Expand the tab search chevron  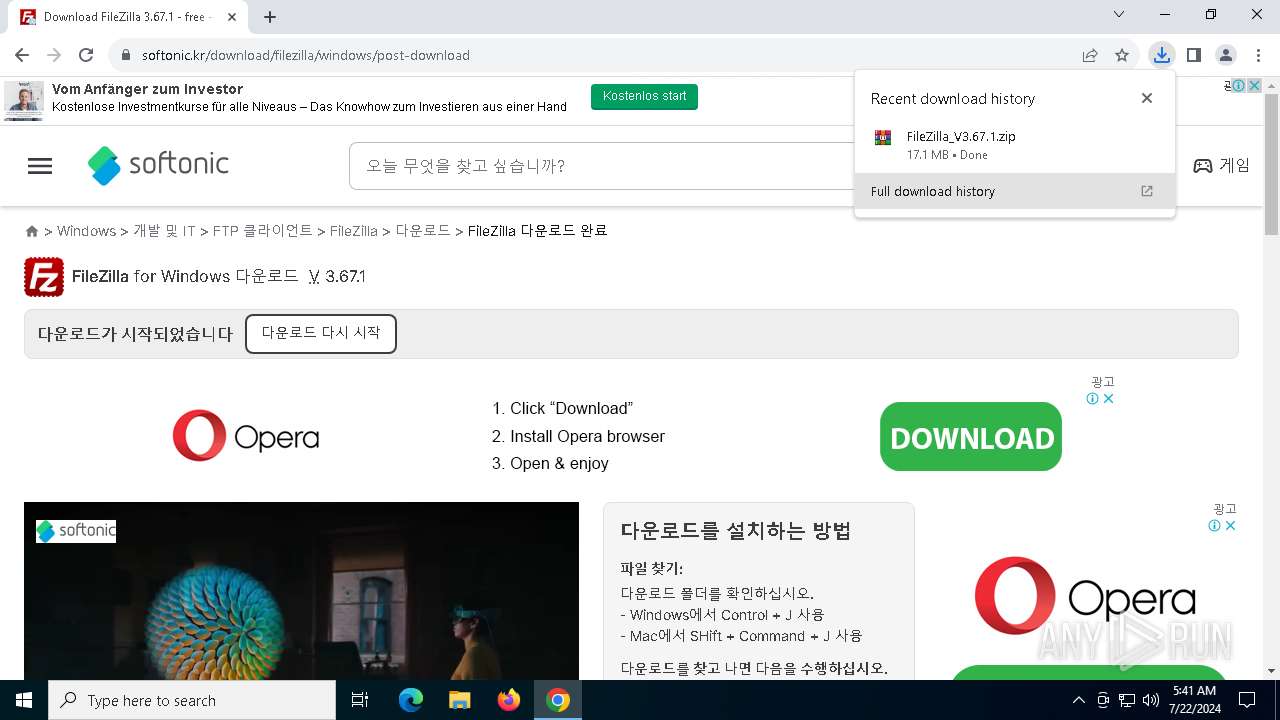1119,14
